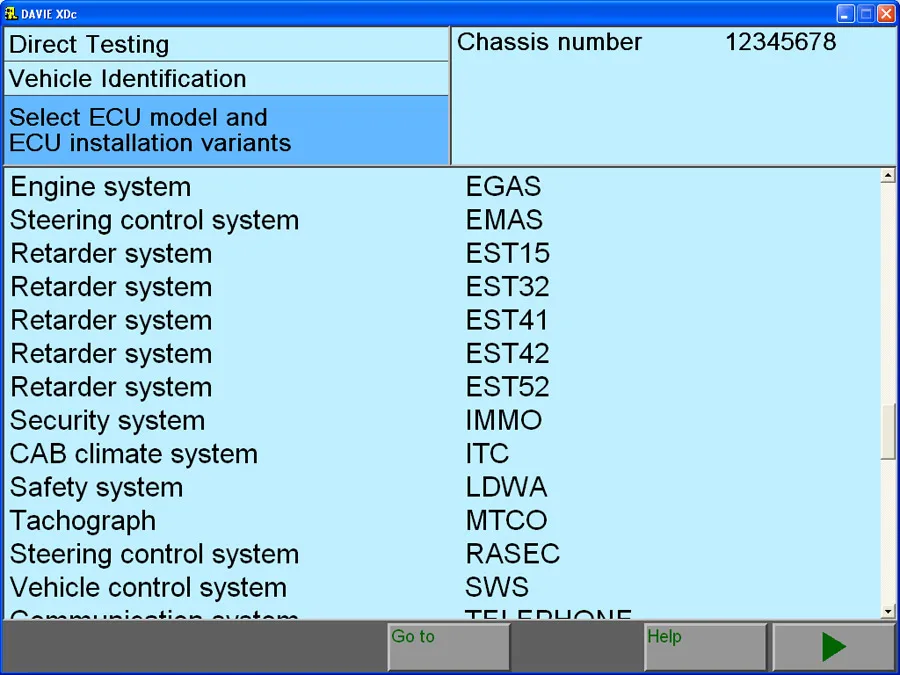The height and width of the screenshot is (675, 900).
Task: Click the green play arrow button
Action: (834, 647)
